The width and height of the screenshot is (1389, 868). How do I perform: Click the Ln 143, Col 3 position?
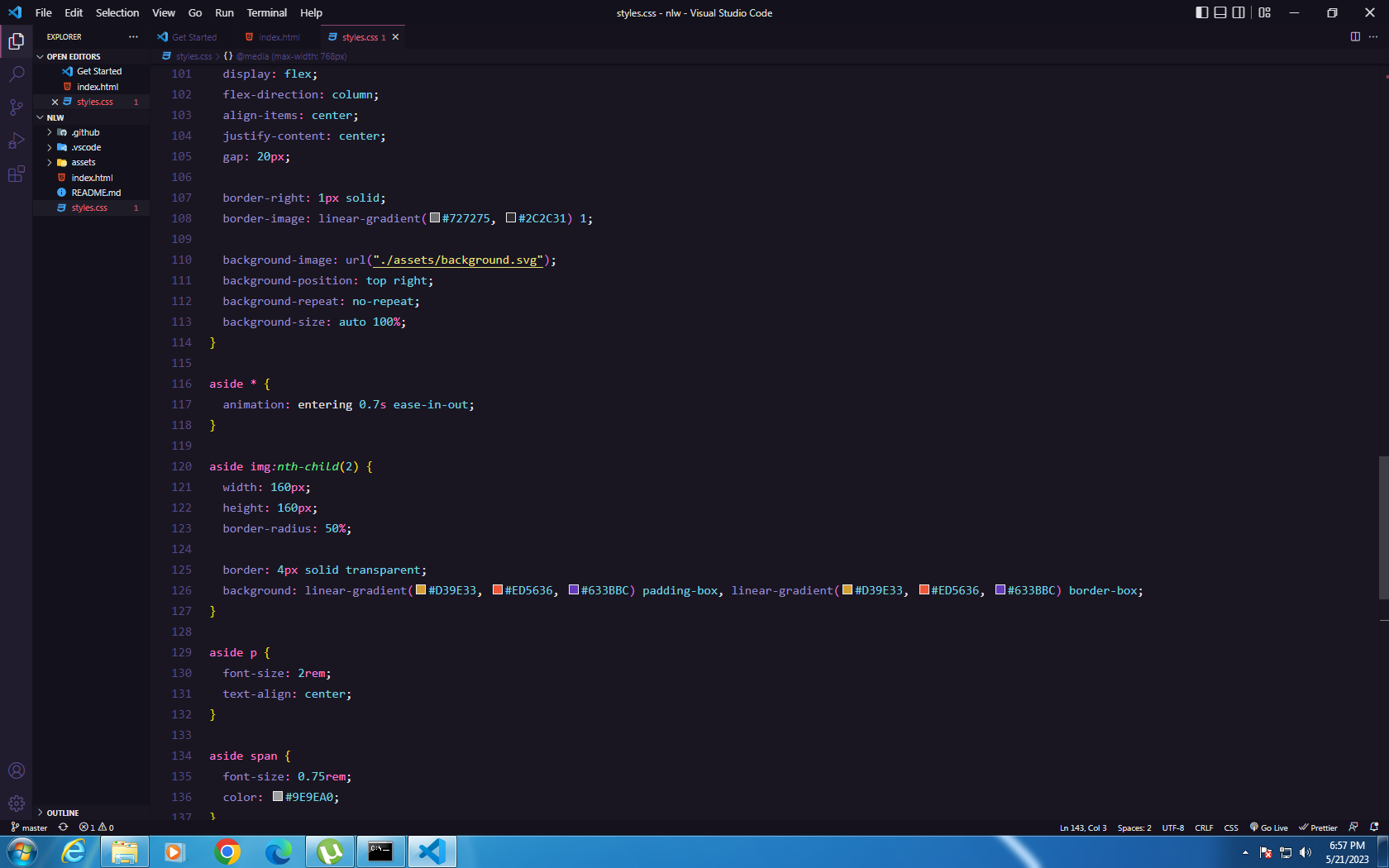point(1083,827)
